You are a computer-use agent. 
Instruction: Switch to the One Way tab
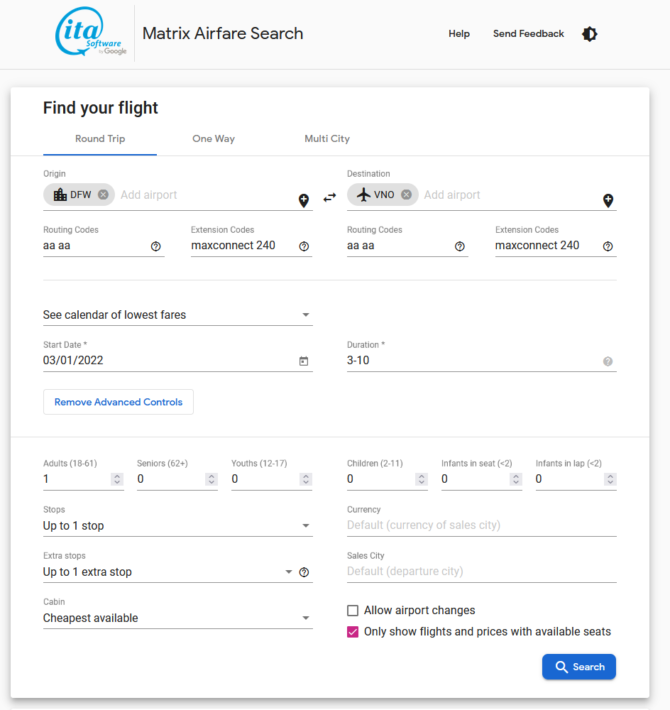click(x=214, y=139)
